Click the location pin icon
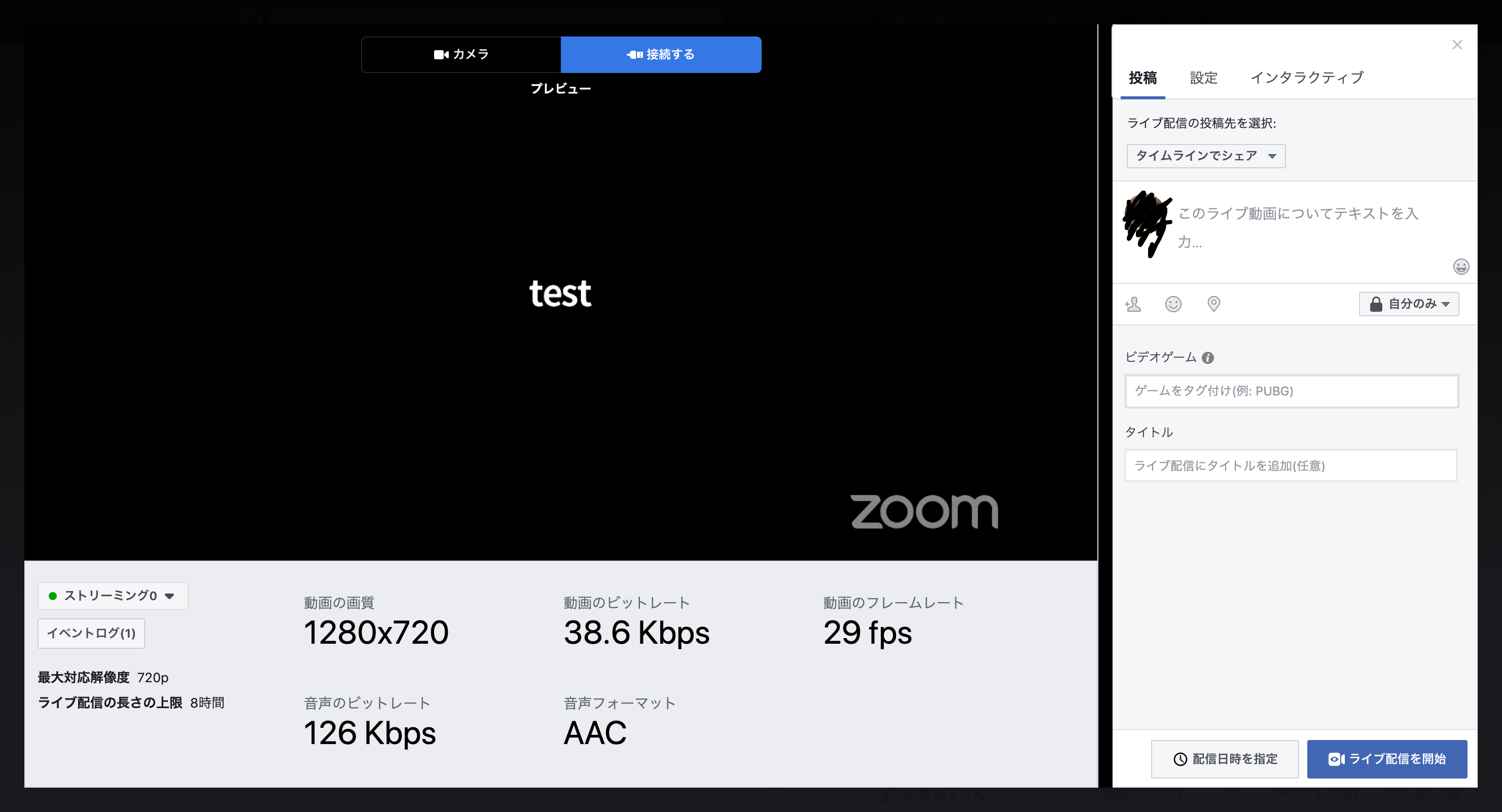 tap(1213, 303)
